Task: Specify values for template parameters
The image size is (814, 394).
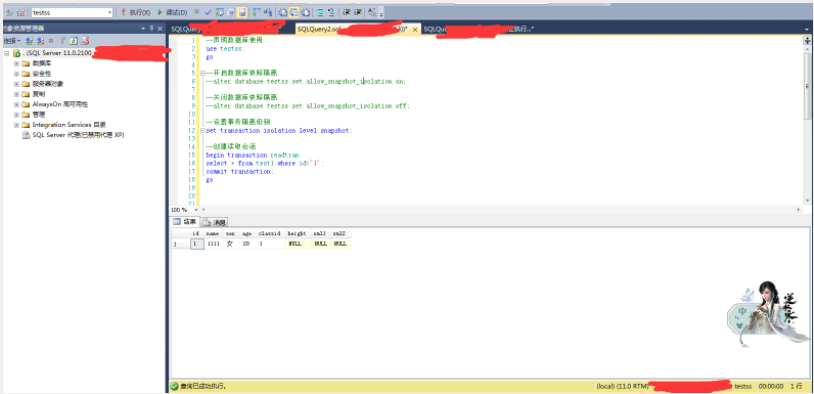Action: [372, 12]
